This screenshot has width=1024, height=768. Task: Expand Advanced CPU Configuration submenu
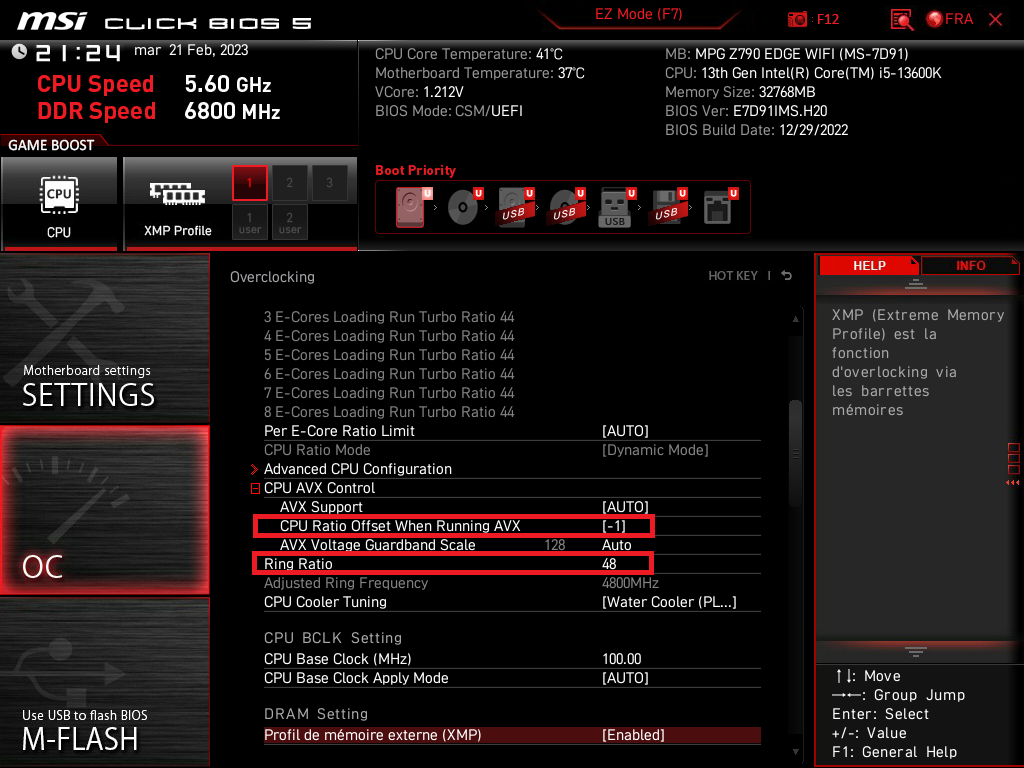point(357,469)
